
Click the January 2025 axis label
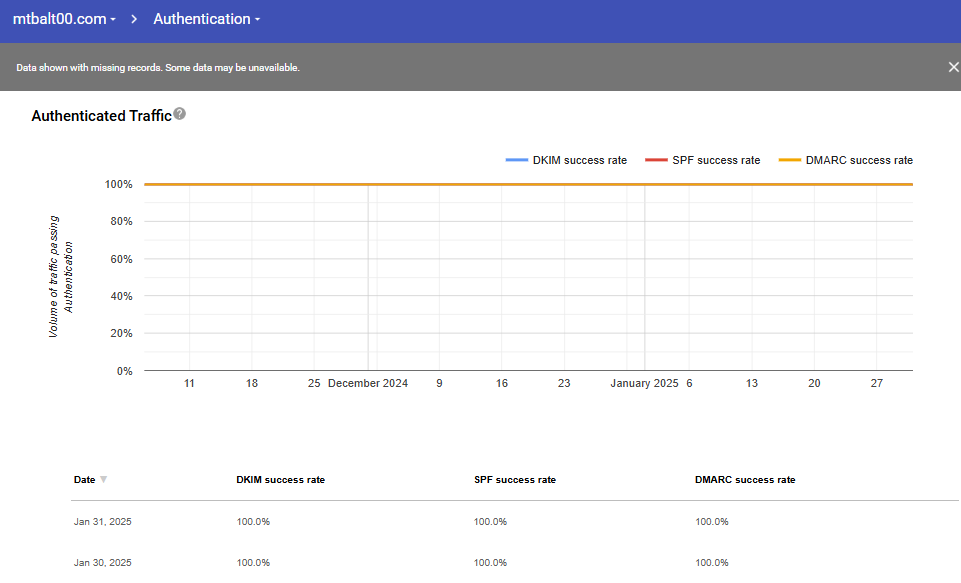tap(644, 383)
